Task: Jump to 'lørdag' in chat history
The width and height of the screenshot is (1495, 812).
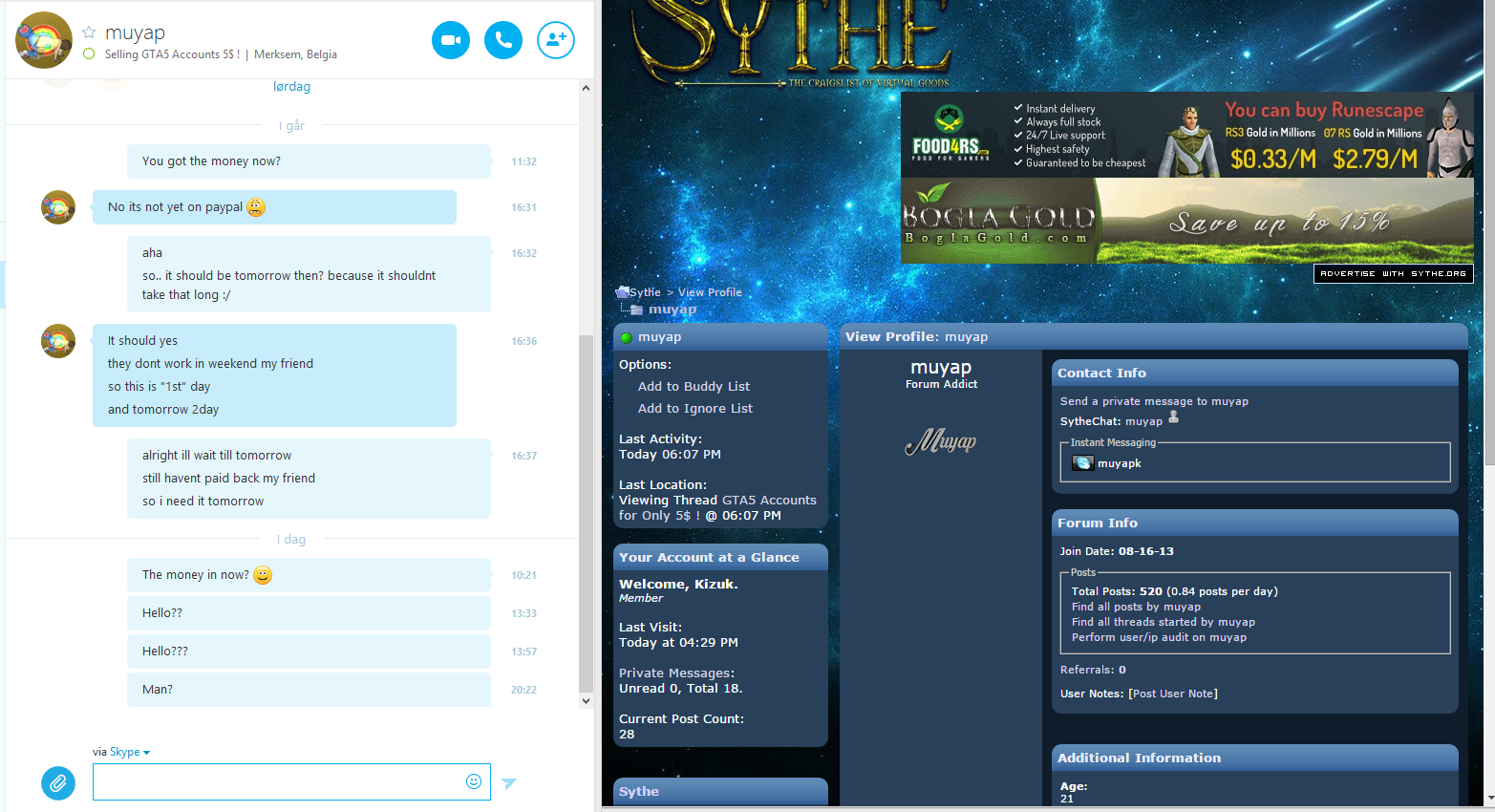Action: tap(291, 87)
